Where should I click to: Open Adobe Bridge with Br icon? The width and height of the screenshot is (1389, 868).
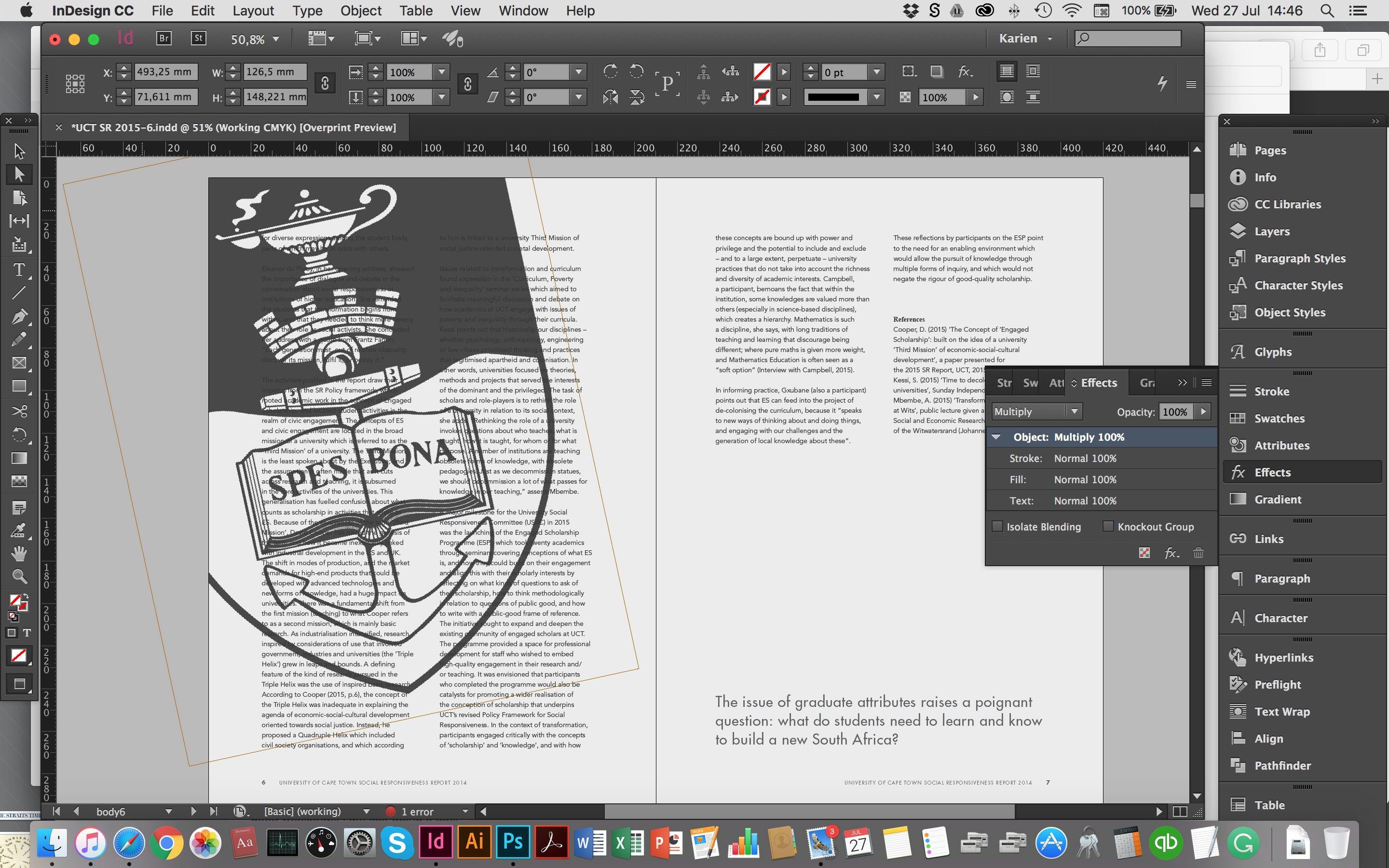(163, 39)
